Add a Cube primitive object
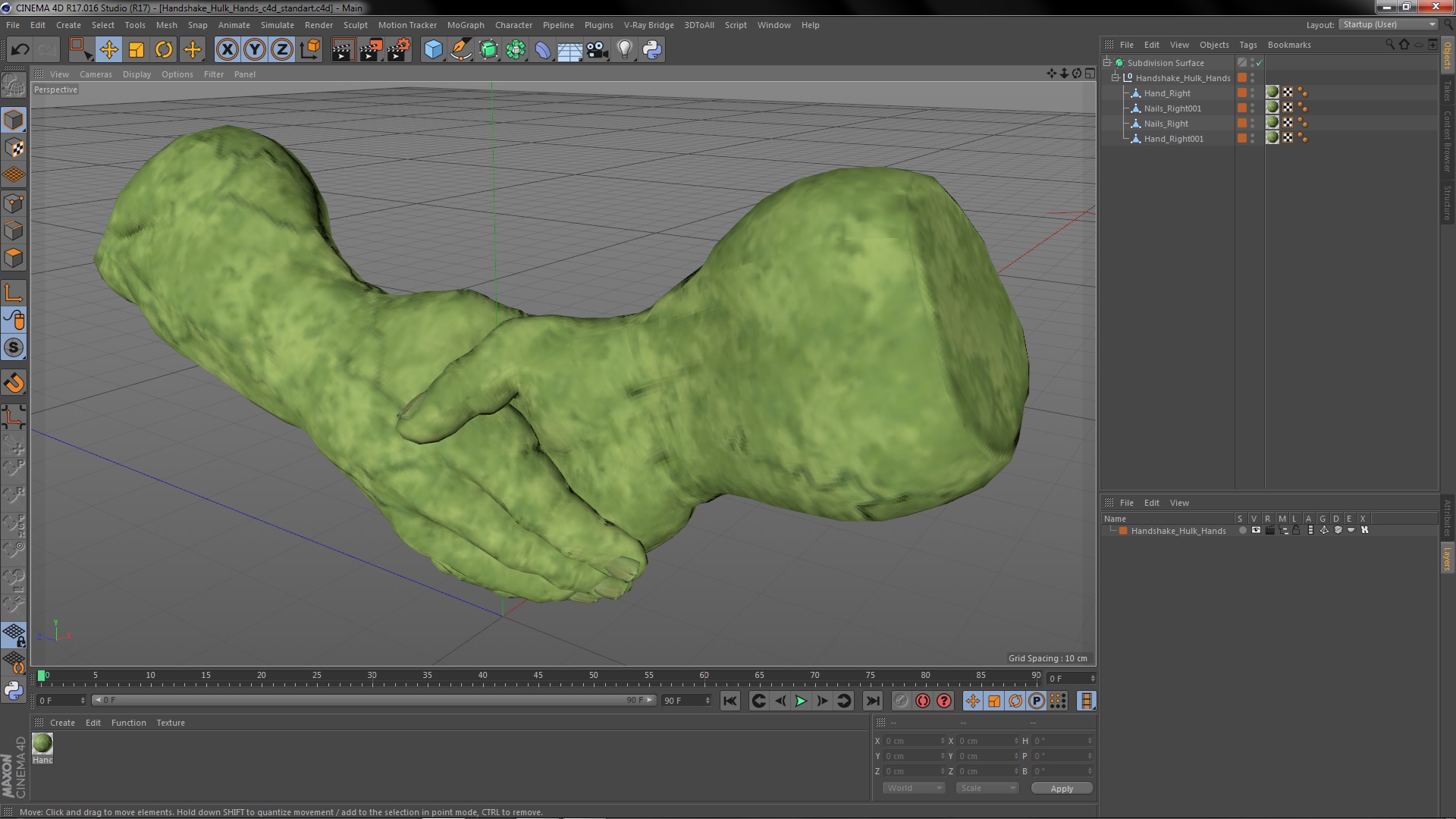The height and width of the screenshot is (819, 1456). coord(433,50)
